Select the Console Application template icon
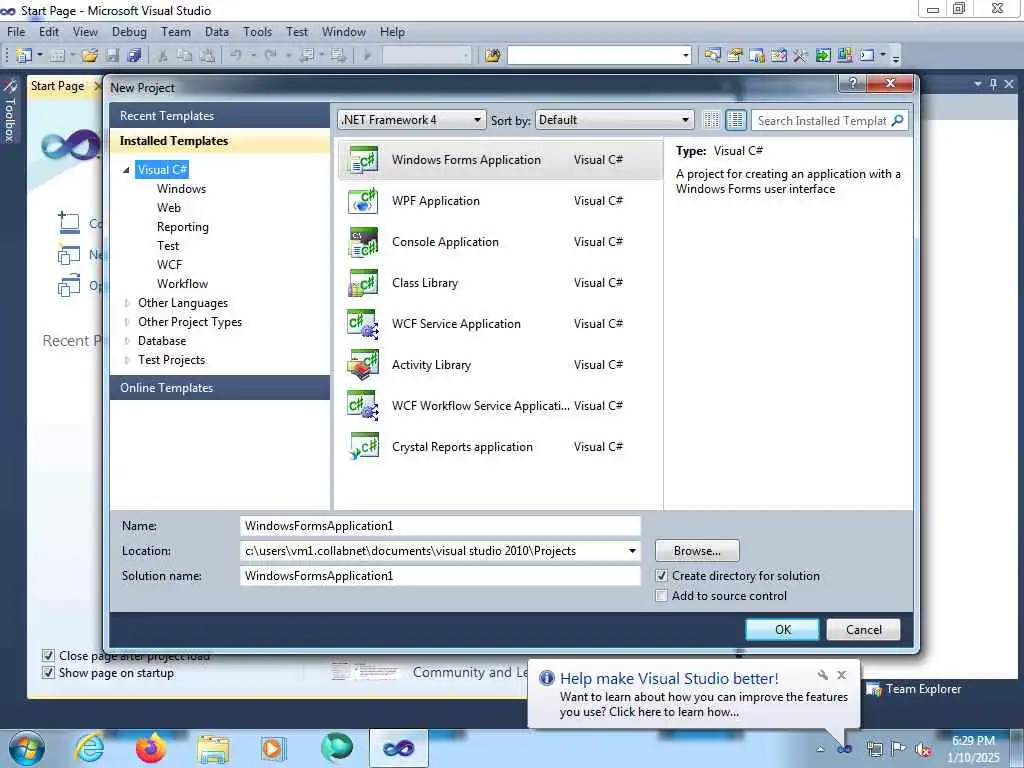 pyautogui.click(x=363, y=242)
